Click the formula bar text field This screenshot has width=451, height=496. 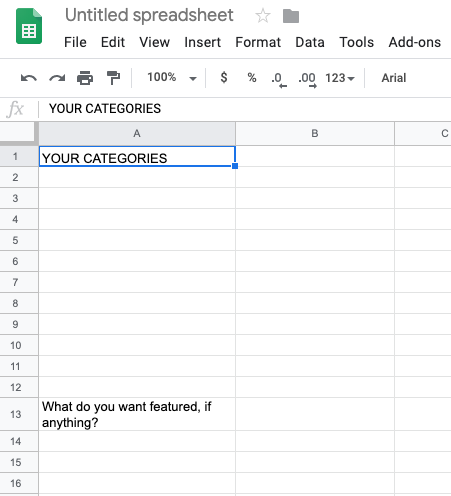coord(245,109)
